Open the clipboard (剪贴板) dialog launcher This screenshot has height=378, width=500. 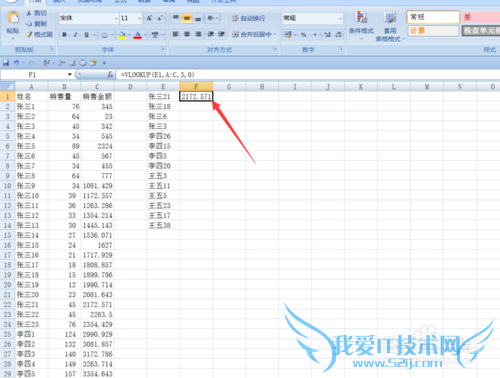[x=52, y=49]
